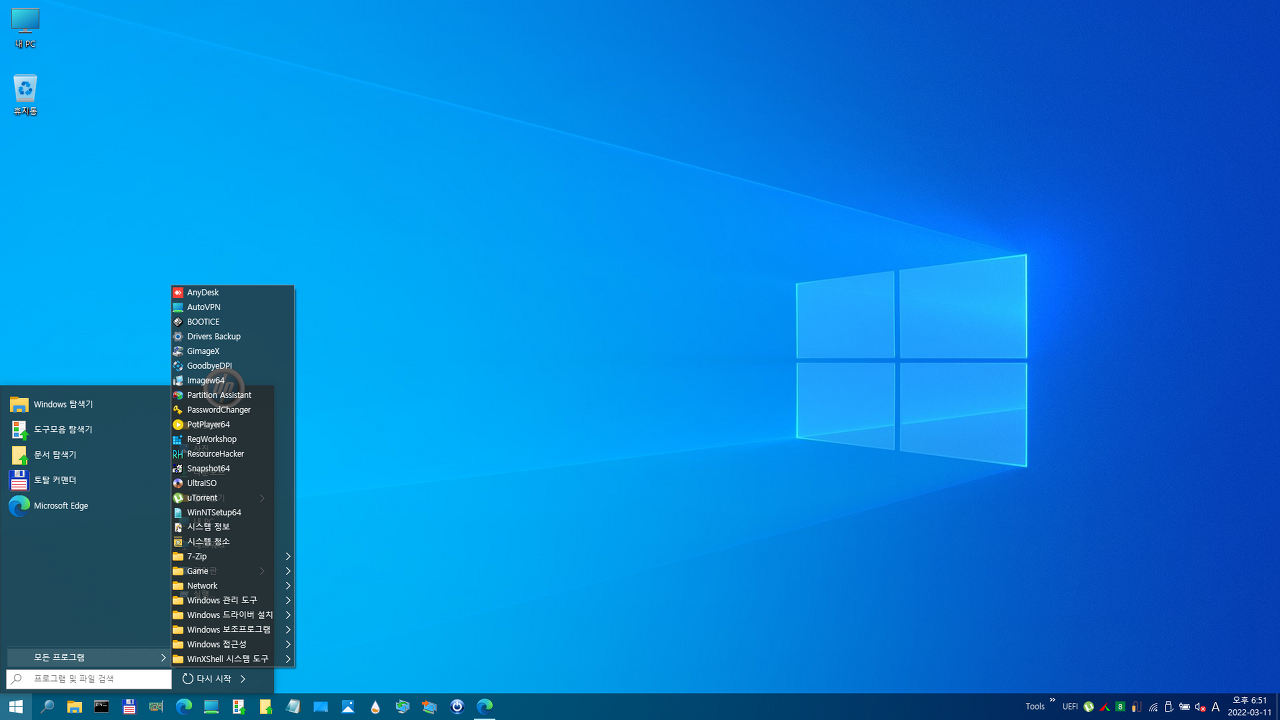The width and height of the screenshot is (1280, 720).
Task: Open Tools toolbar label in taskbar
Action: coord(1035,706)
